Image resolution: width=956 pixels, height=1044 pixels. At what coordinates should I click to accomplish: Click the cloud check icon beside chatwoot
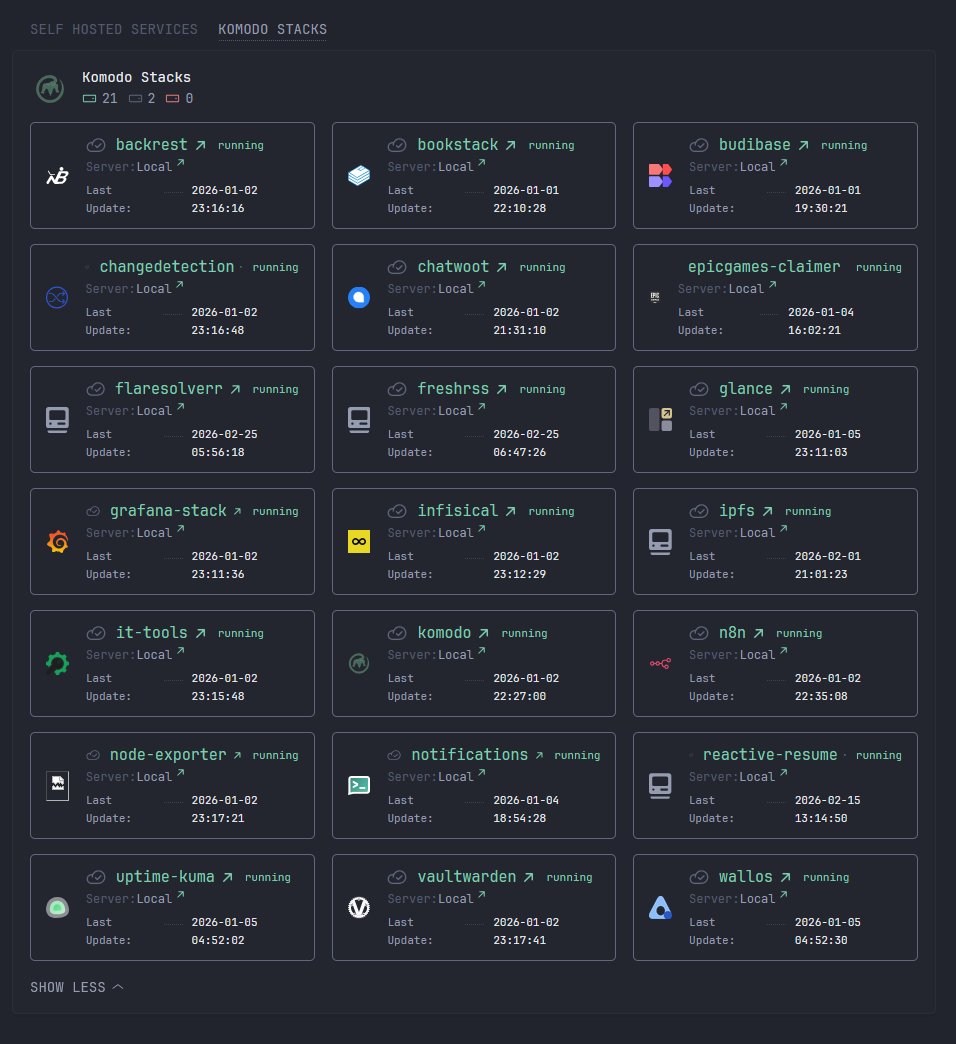click(x=397, y=267)
